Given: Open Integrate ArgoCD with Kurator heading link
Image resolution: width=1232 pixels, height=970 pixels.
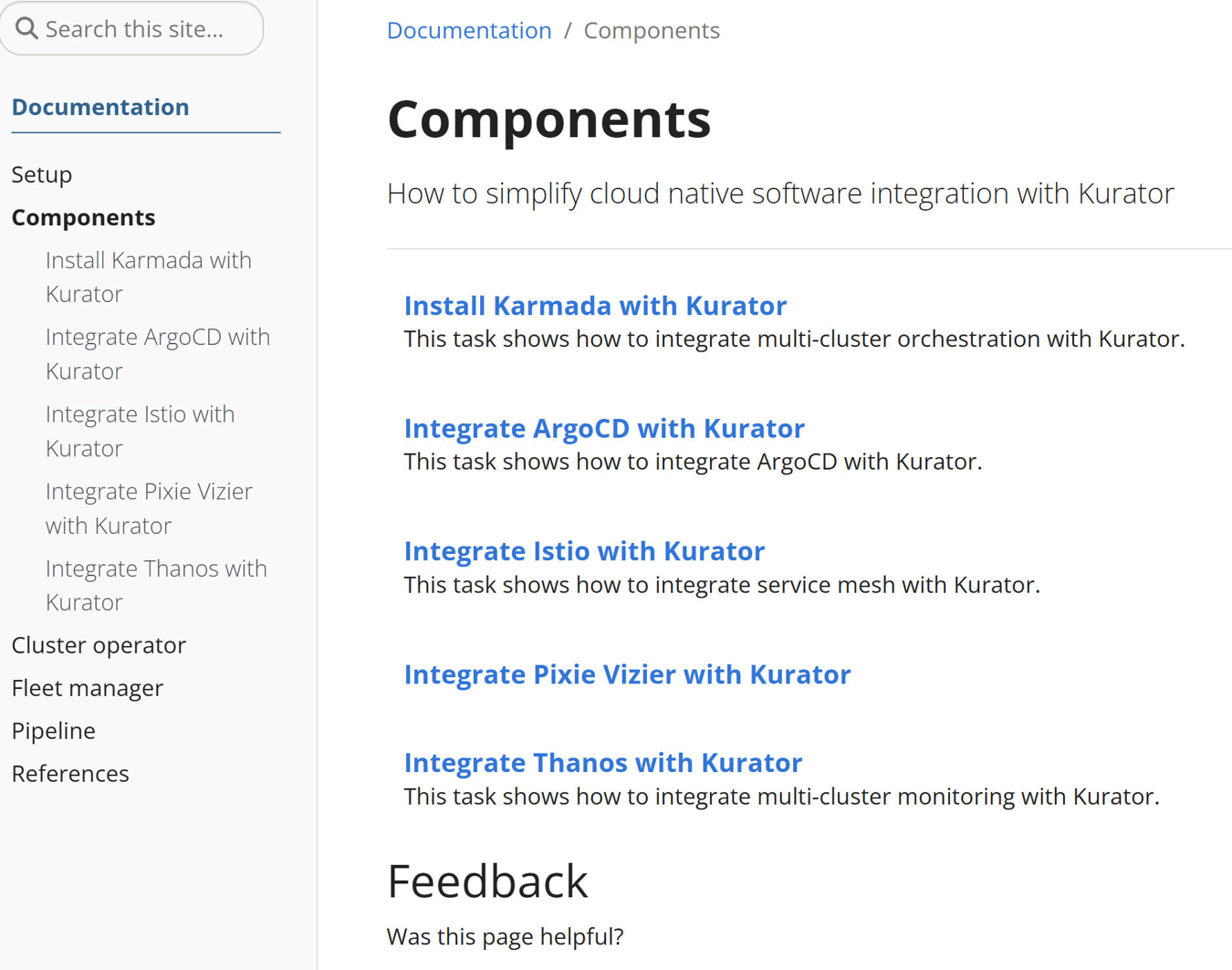Looking at the screenshot, I should pyautogui.click(x=604, y=428).
